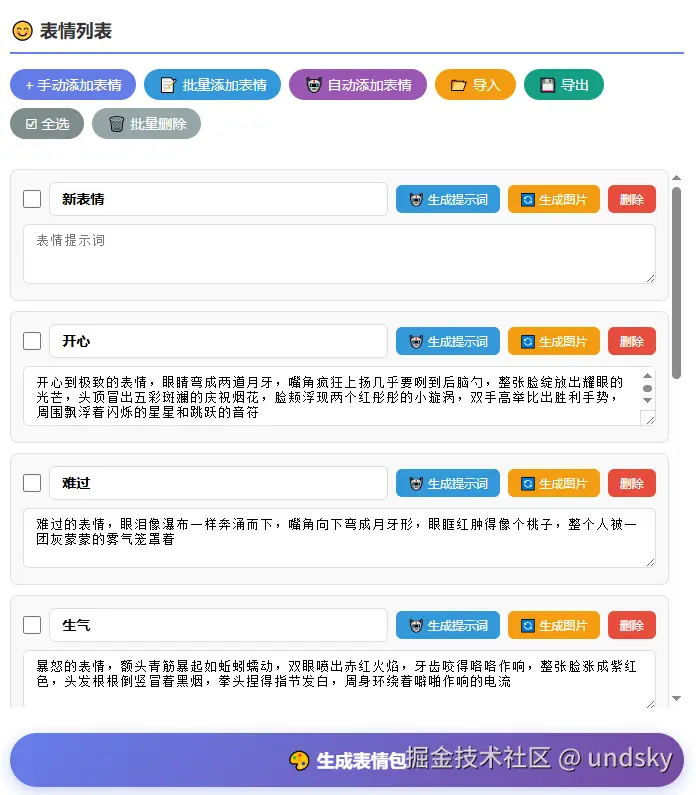This screenshot has width=696, height=795.
Task: Tick the checkbox for 难过
Action: click(x=32, y=483)
